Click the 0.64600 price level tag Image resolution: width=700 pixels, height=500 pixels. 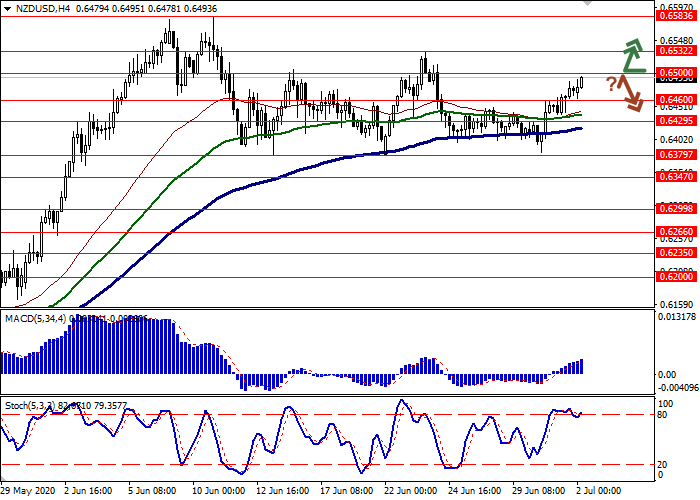point(674,100)
